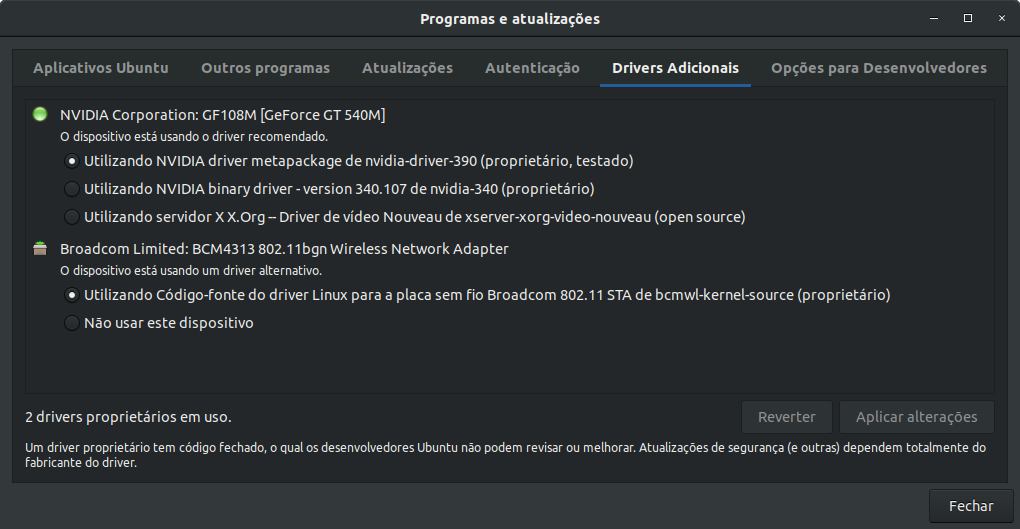Maximize the Programas e atualizações window
The image size is (1020, 529).
click(968, 18)
